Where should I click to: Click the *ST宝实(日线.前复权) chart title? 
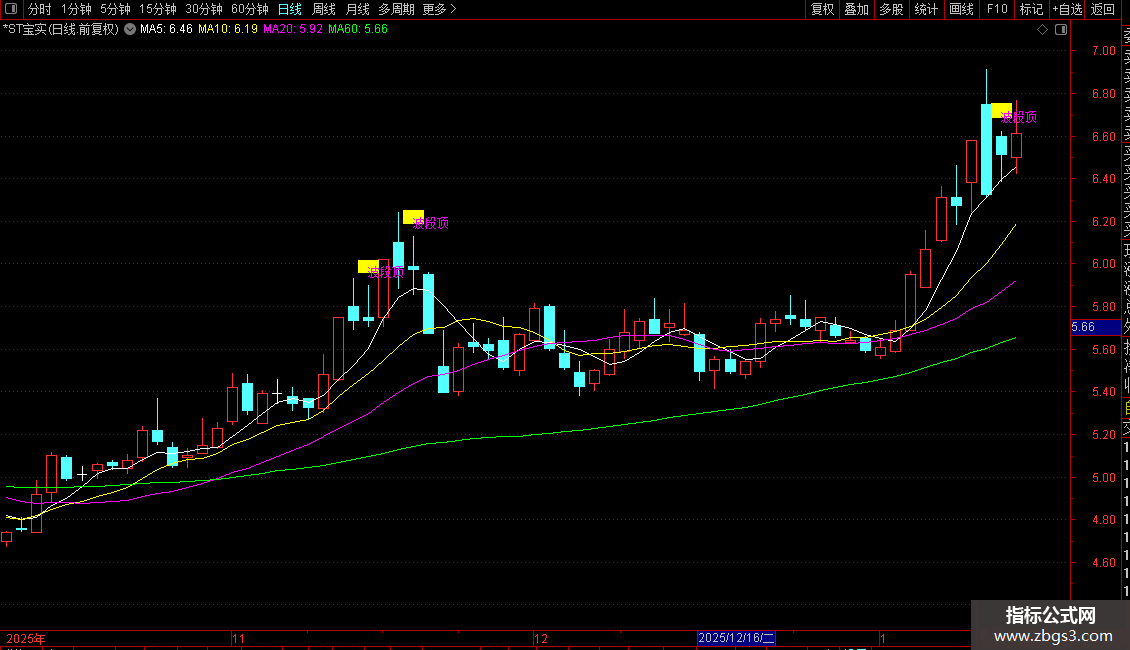pos(61,30)
